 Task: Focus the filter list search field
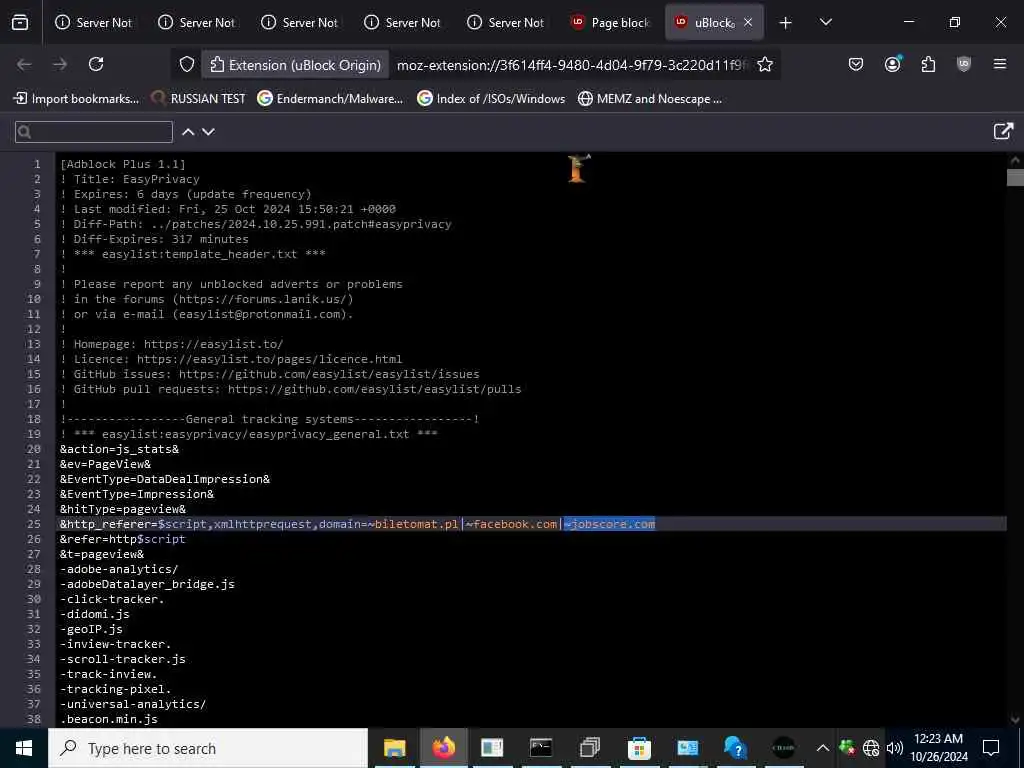pyautogui.click(x=94, y=132)
